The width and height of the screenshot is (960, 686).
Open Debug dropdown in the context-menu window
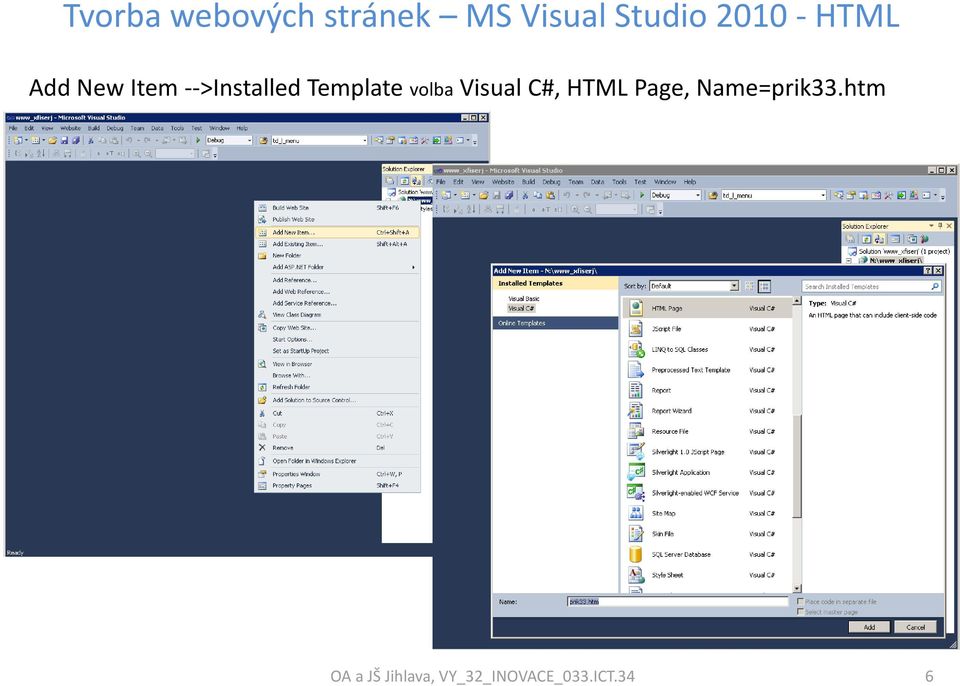229,140
